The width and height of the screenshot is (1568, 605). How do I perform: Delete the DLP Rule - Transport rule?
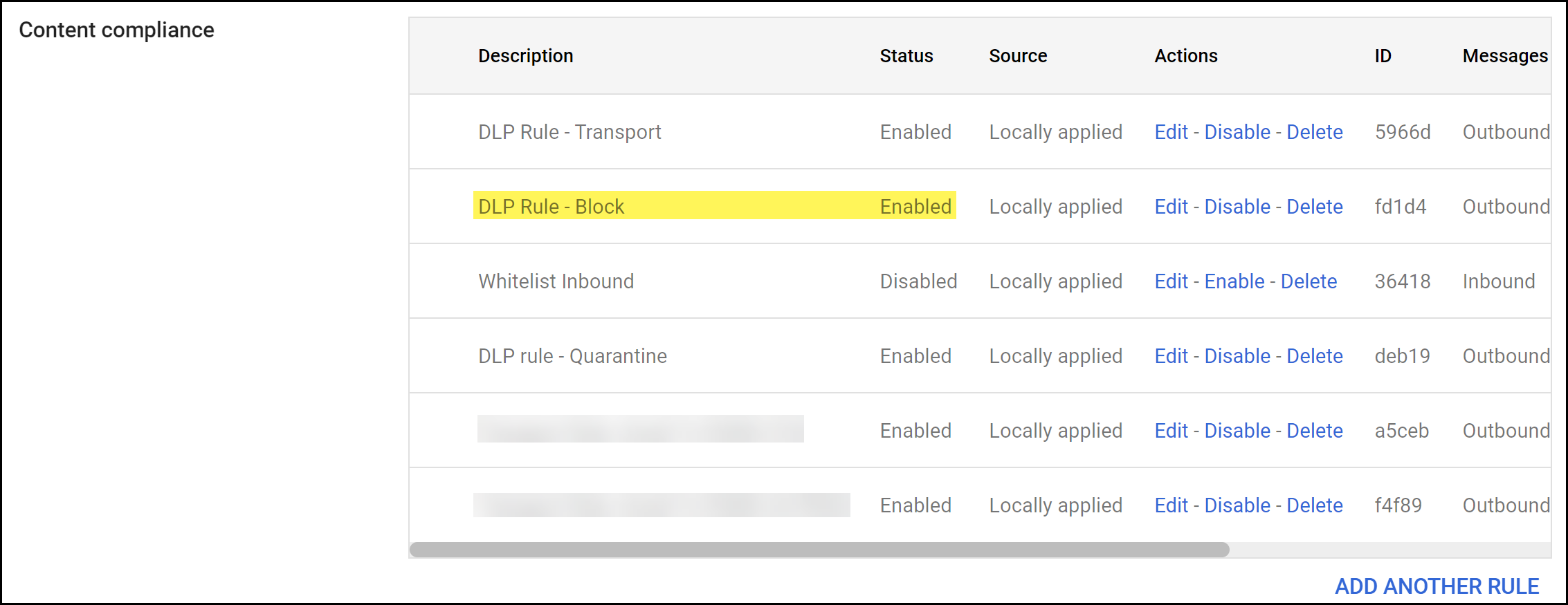1315,132
